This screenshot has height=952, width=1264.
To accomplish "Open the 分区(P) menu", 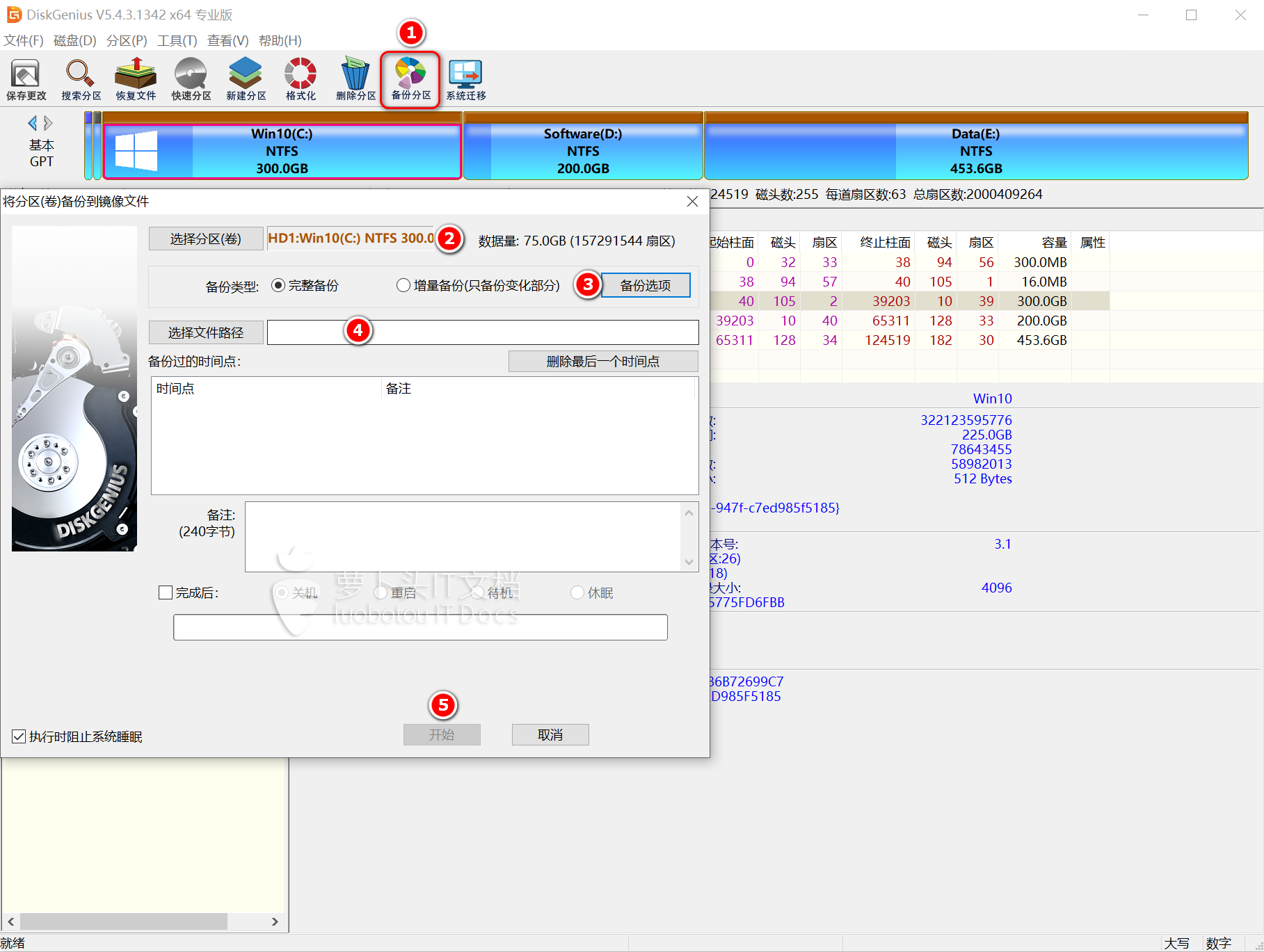I will [x=127, y=40].
